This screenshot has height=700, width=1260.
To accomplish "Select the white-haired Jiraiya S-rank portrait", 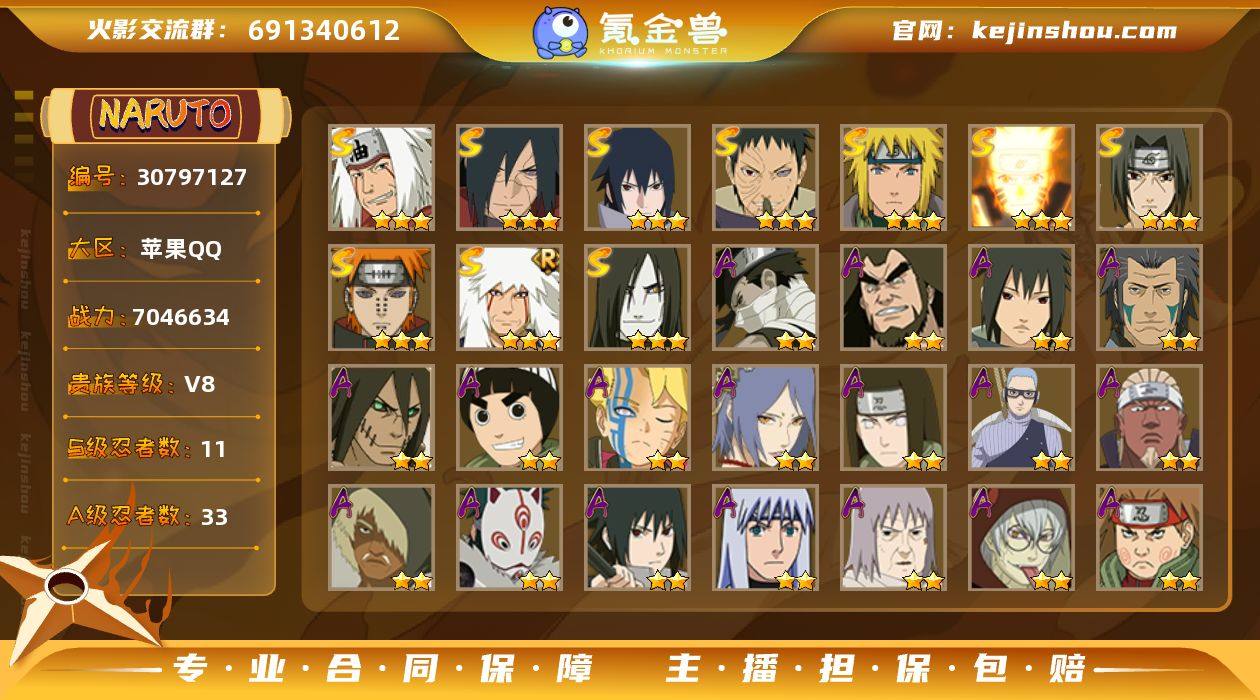I will tap(382, 178).
